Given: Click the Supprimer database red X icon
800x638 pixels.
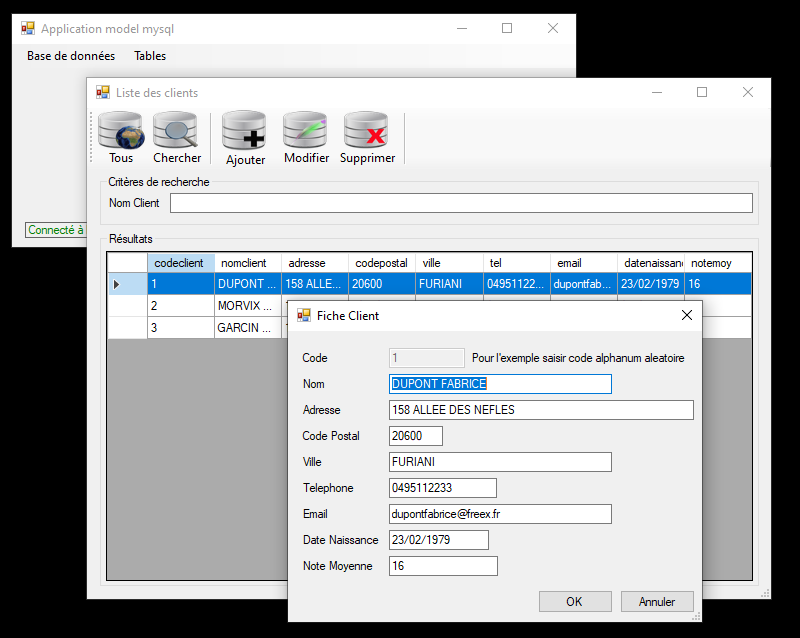Looking at the screenshot, I should tap(367, 131).
